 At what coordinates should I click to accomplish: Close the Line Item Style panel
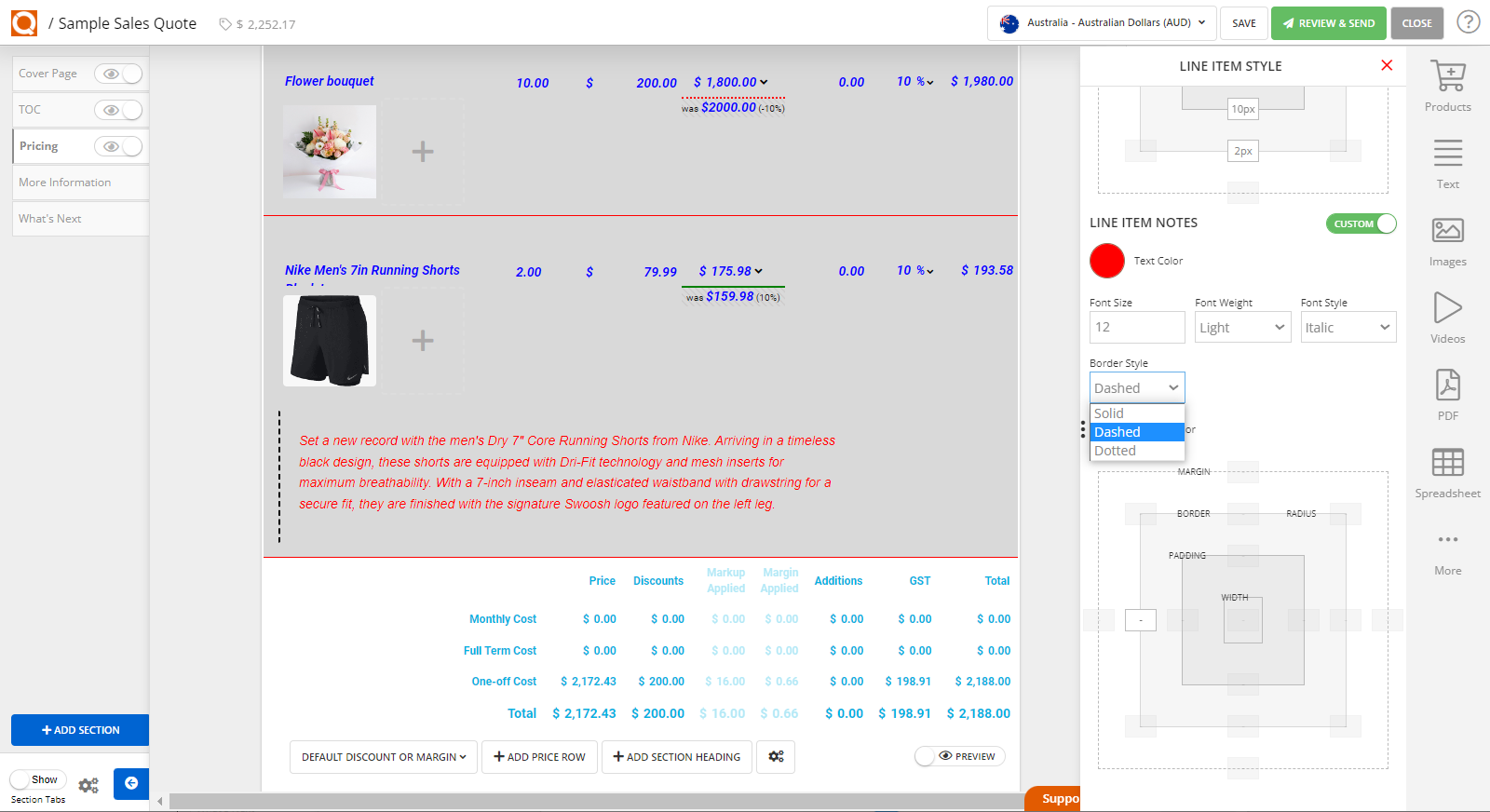click(1387, 65)
